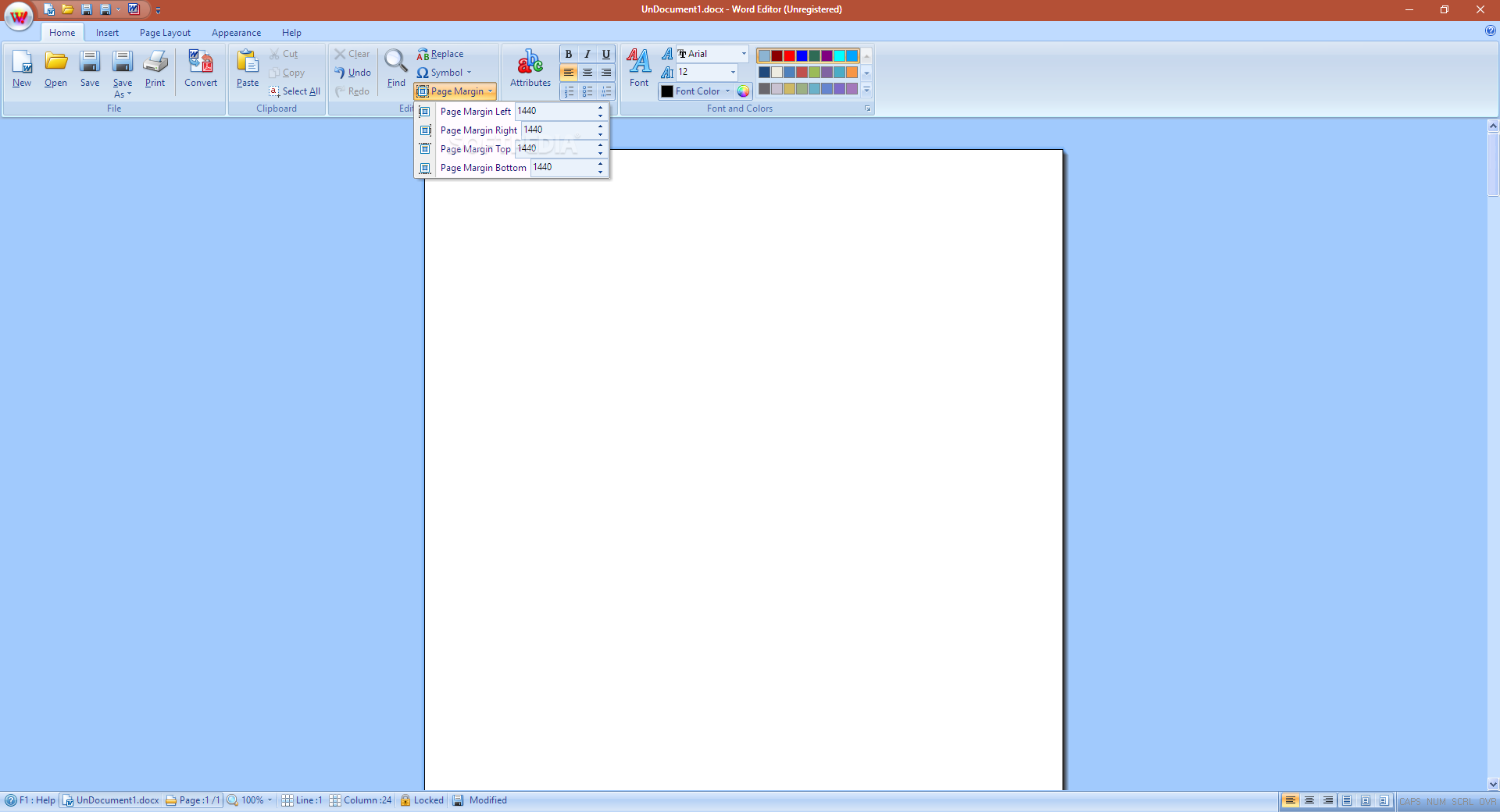Expand the Font Color dropdown

pos(727,91)
